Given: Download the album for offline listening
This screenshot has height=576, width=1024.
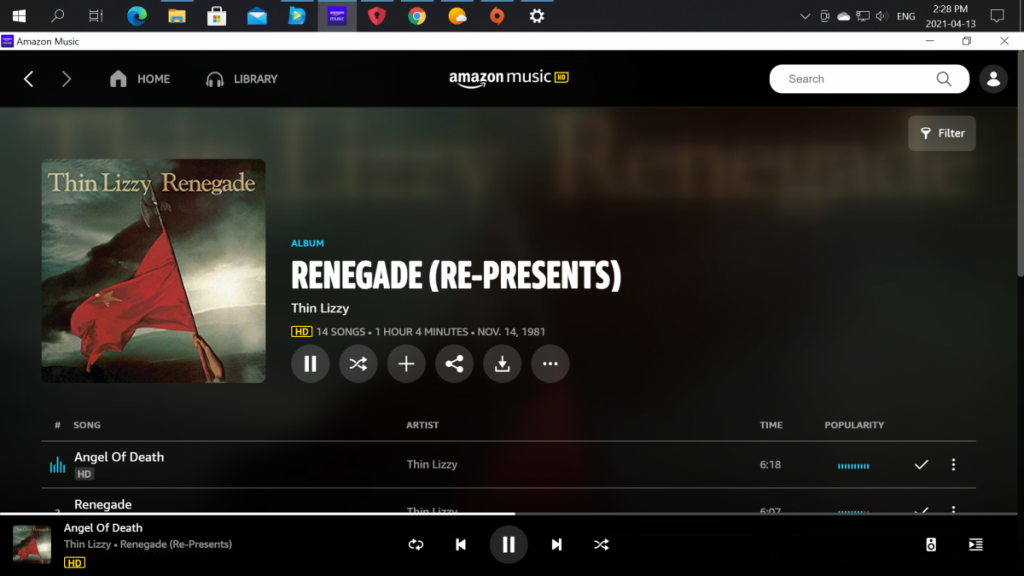Looking at the screenshot, I should click(502, 364).
